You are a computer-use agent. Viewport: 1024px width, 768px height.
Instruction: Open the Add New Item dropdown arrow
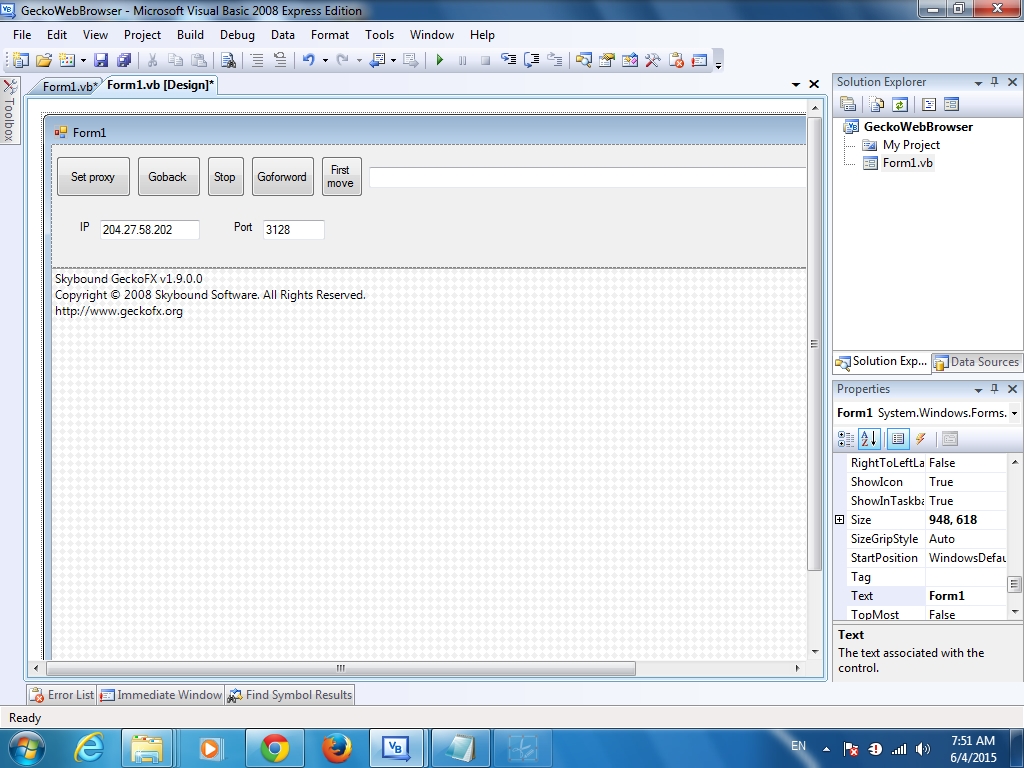coord(83,61)
